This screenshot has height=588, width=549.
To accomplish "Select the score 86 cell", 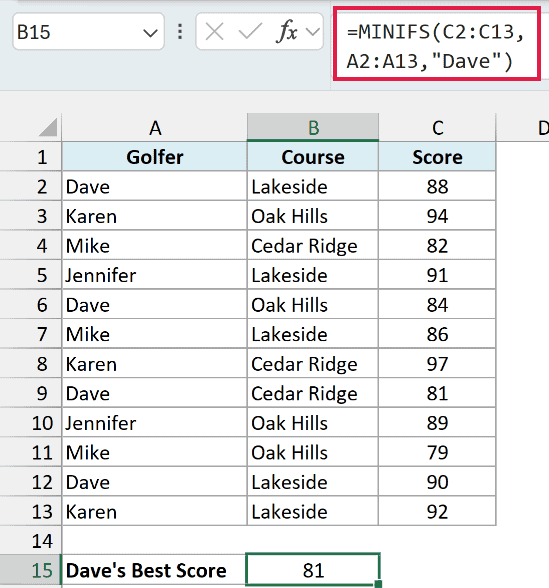I will click(437, 334).
